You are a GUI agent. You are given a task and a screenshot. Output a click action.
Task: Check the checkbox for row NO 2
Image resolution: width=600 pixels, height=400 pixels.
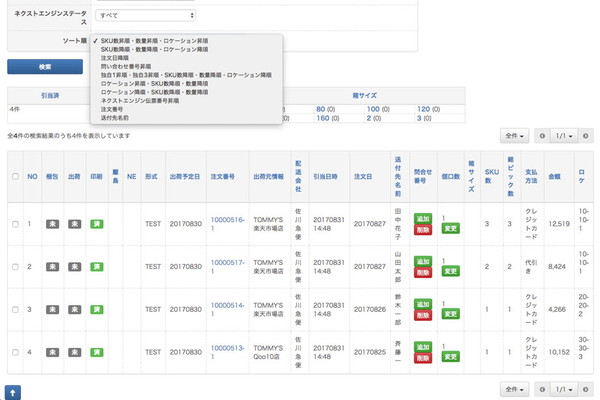click(15, 267)
